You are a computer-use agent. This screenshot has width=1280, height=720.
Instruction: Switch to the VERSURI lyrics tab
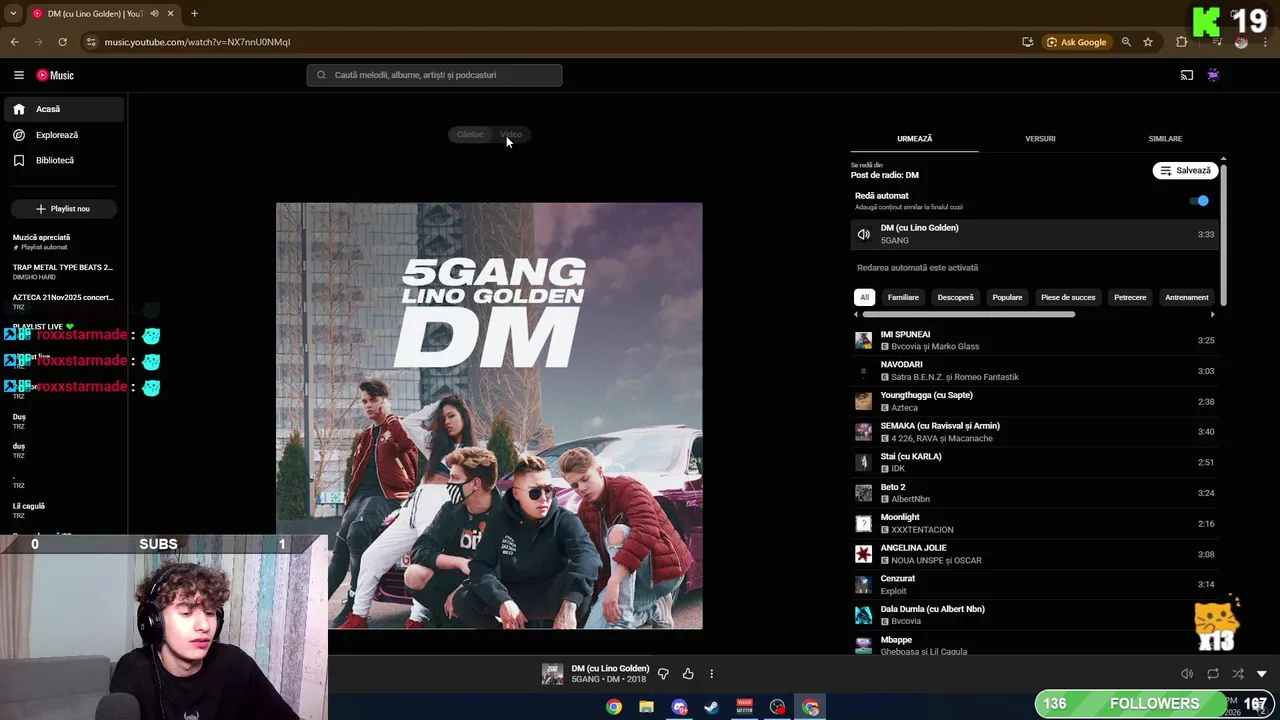[x=1040, y=139]
